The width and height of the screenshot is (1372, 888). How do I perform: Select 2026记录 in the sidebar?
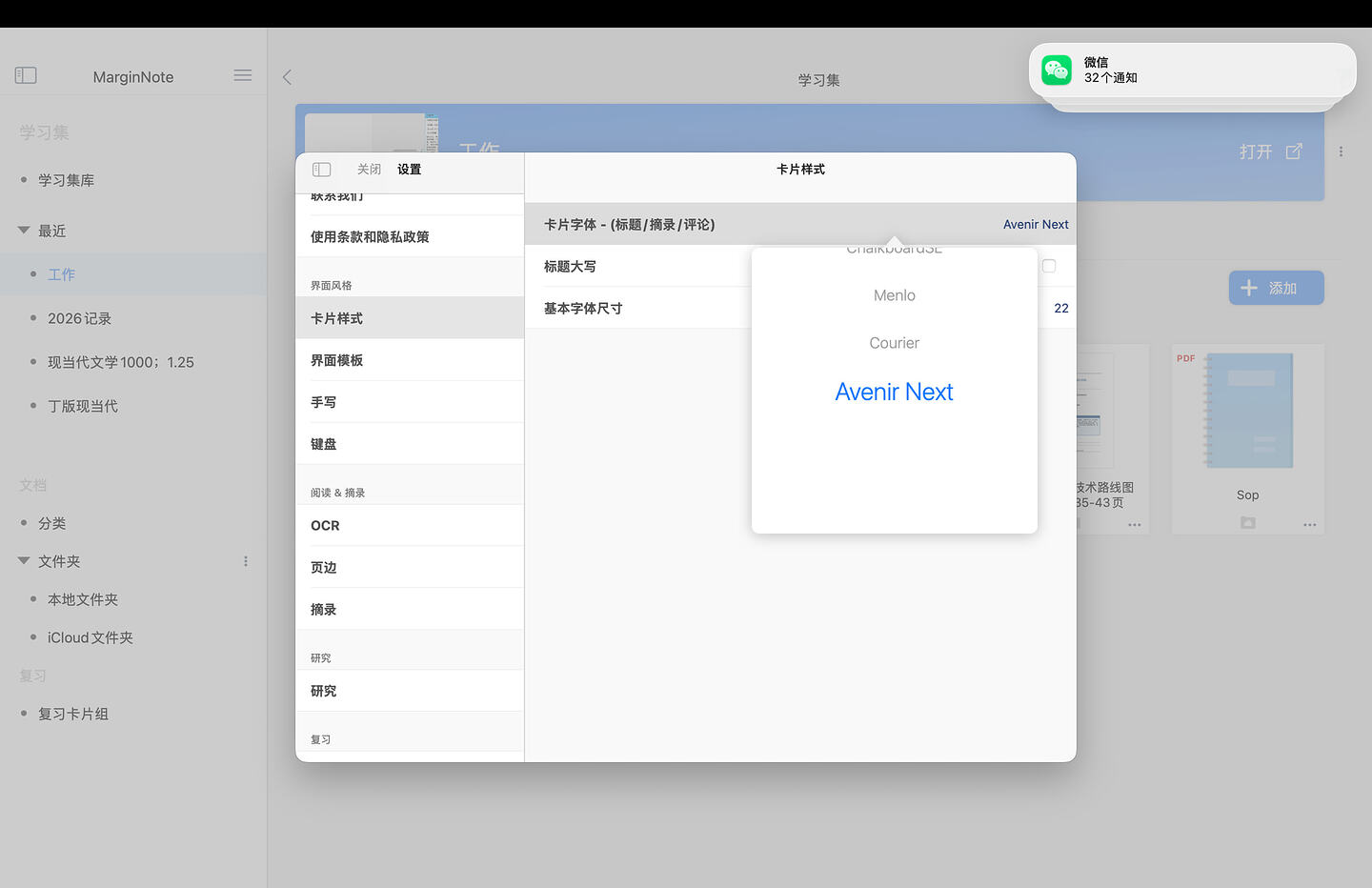click(80, 318)
